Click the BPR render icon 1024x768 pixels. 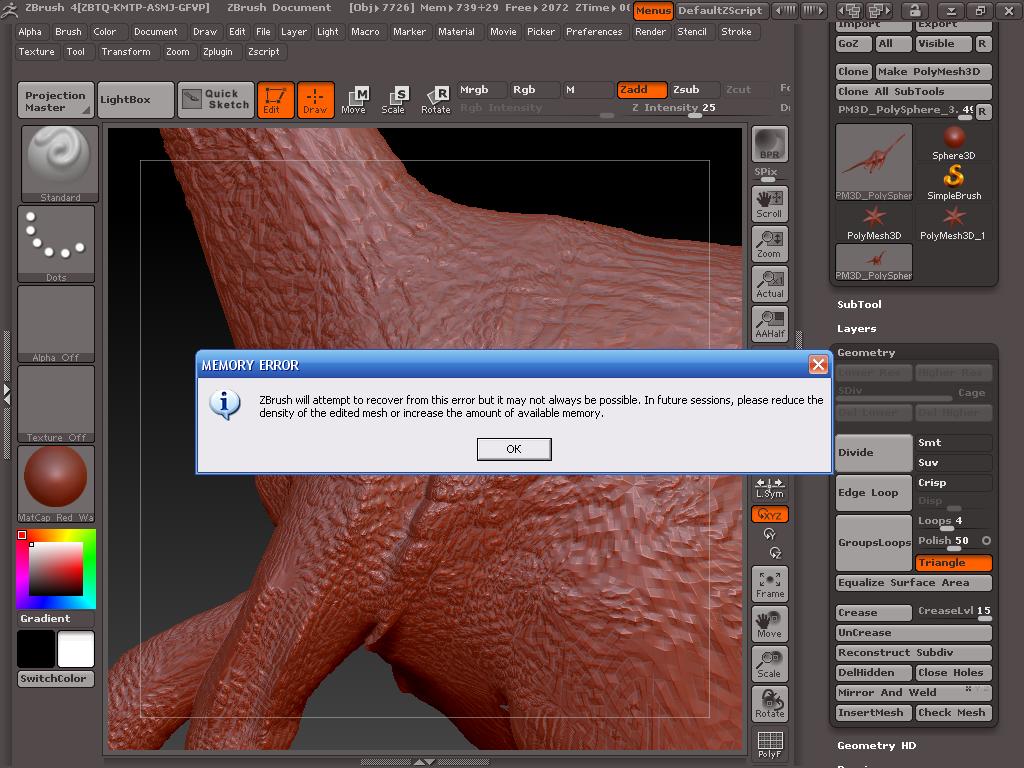point(770,144)
